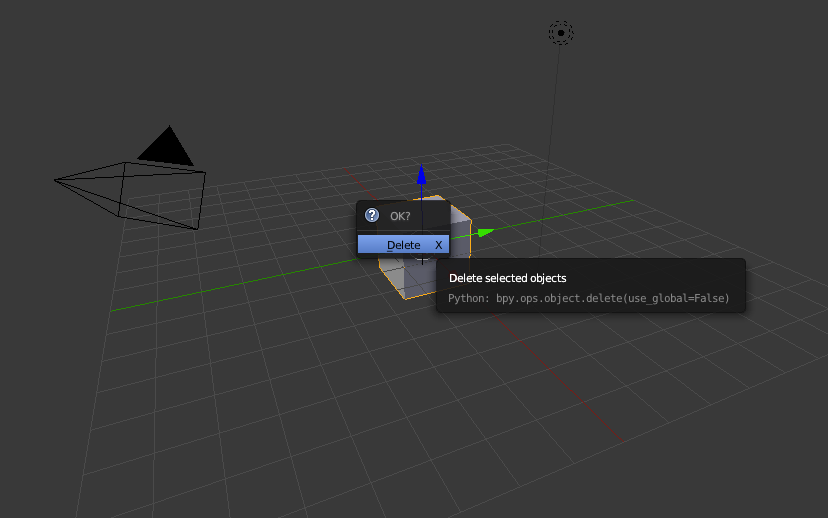Image resolution: width=828 pixels, height=518 pixels.
Task: Click the lamp's vertical drop line
Action: [550, 150]
